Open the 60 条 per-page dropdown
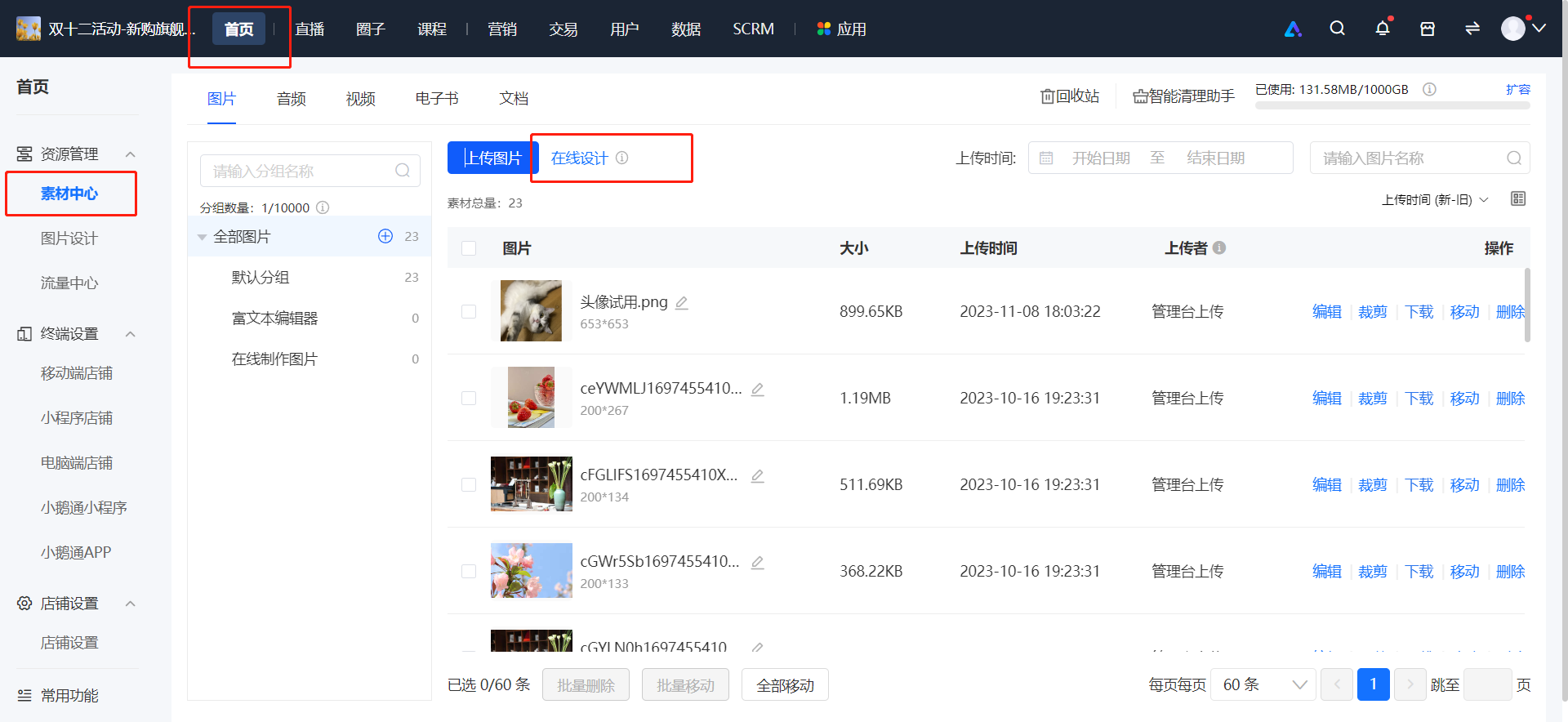Viewport: 1568px width, 722px height. pyautogui.click(x=1263, y=684)
